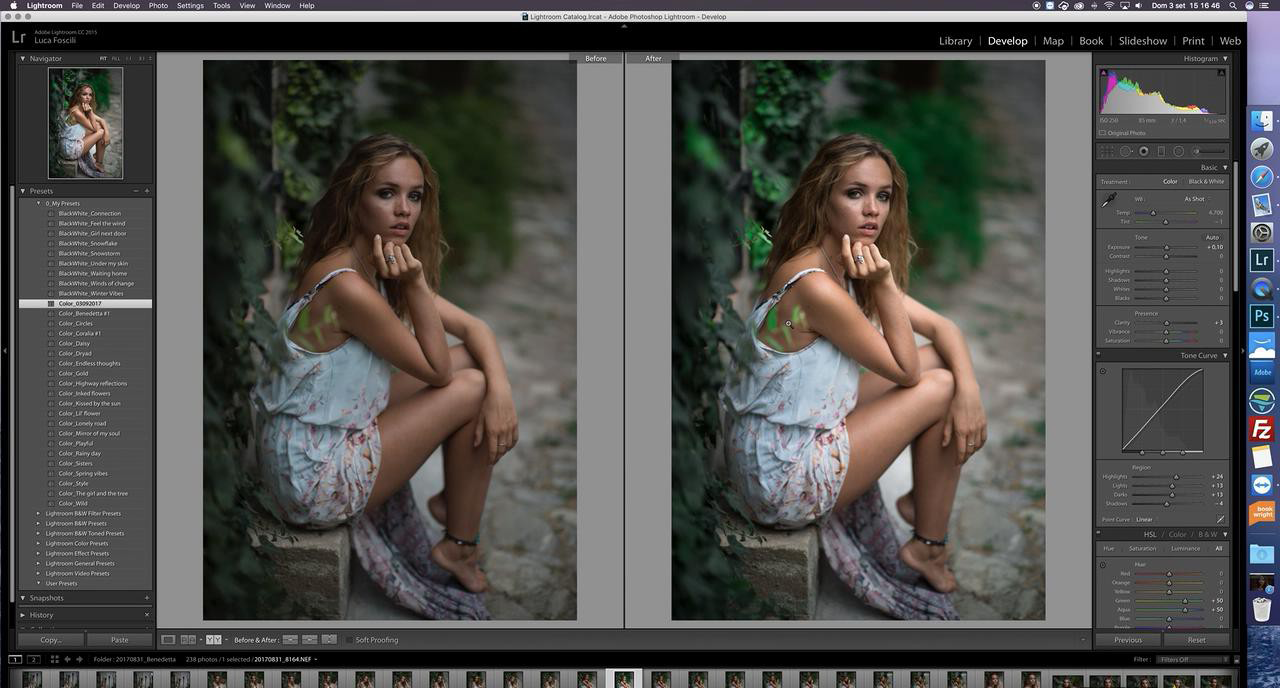The image size is (1280, 688).
Task: Open the Point Curve Linear dropdown
Action: pyautogui.click(x=1145, y=519)
